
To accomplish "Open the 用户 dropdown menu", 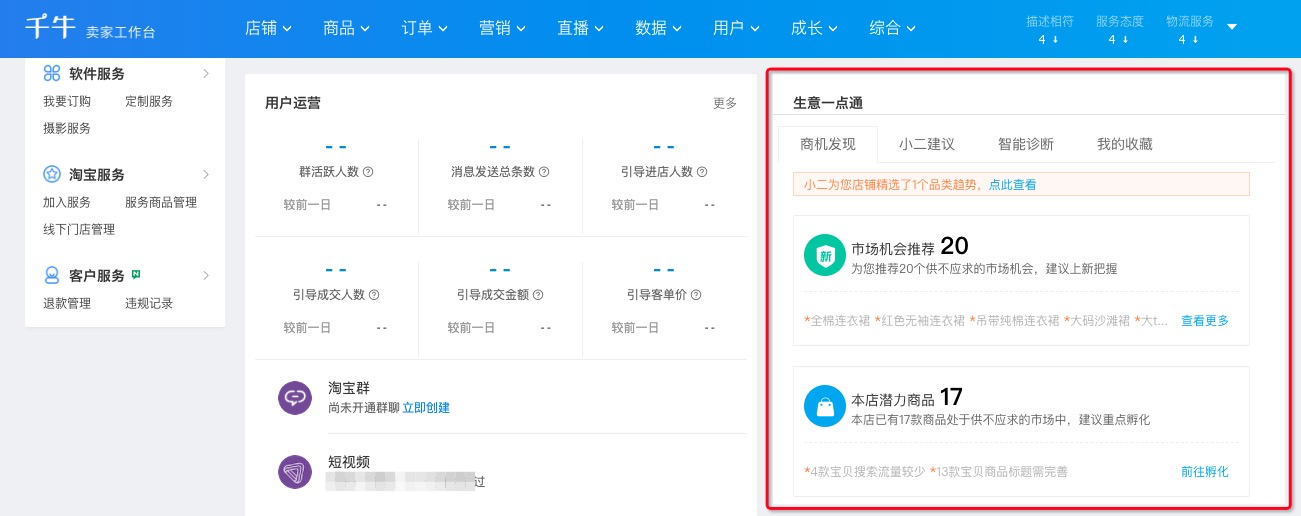I will click(x=736, y=28).
